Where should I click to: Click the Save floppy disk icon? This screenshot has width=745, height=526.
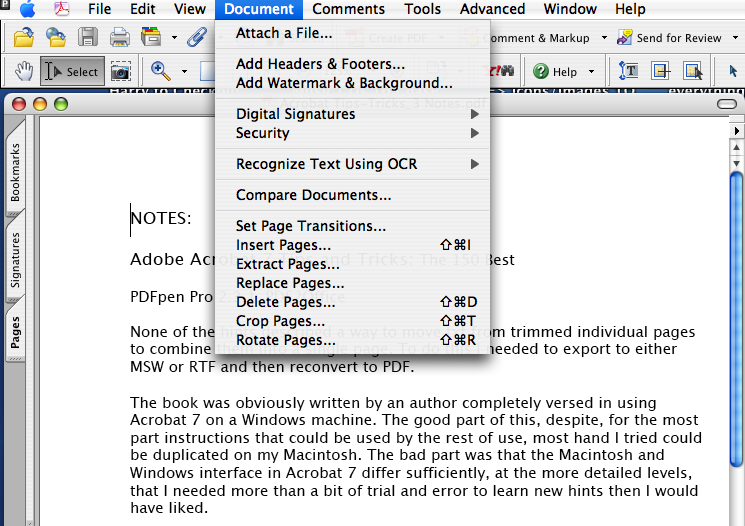pos(88,38)
